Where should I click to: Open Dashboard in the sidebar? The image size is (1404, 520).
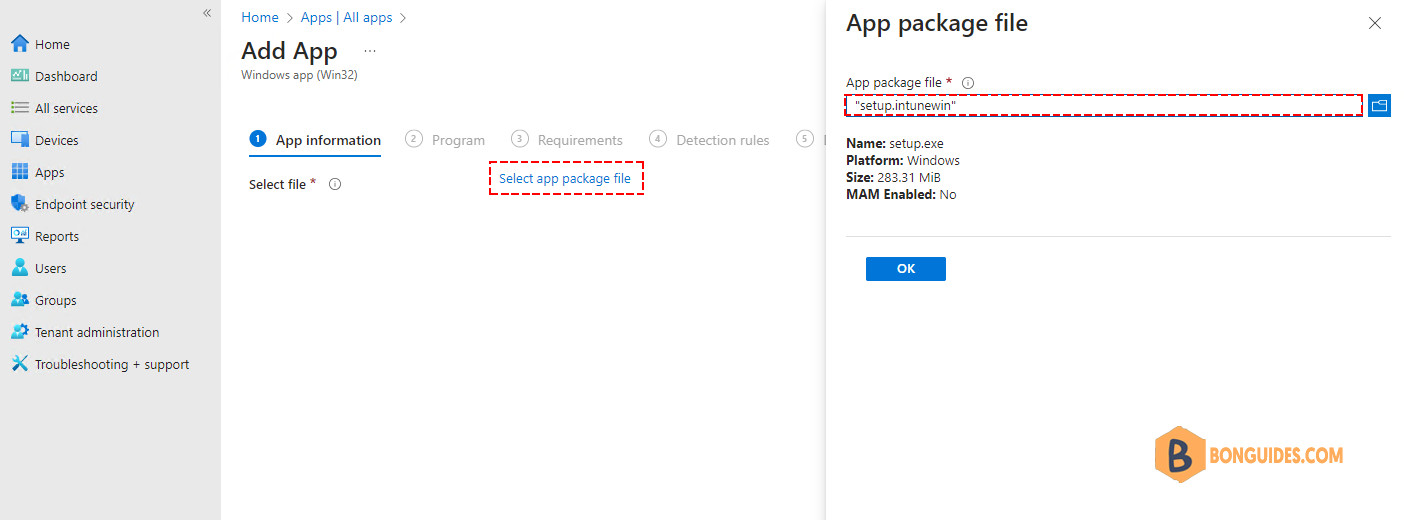coord(66,76)
